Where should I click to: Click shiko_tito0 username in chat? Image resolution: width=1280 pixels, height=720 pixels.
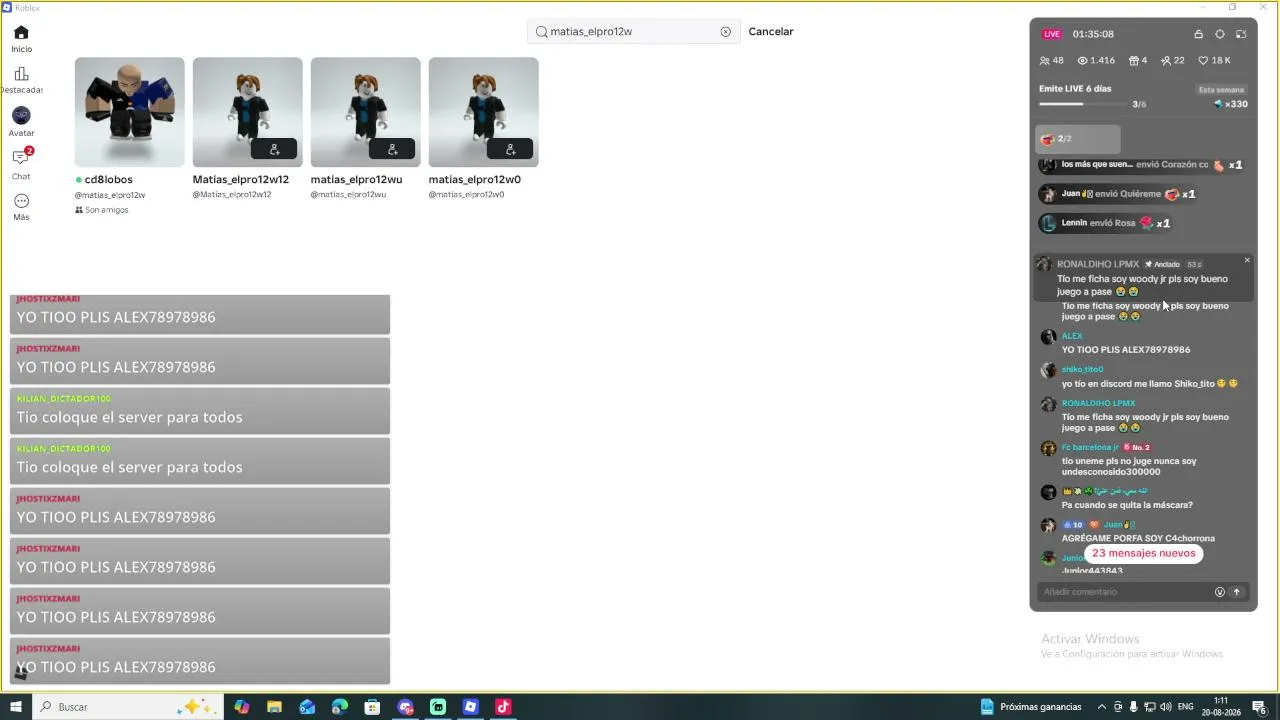click(1082, 370)
